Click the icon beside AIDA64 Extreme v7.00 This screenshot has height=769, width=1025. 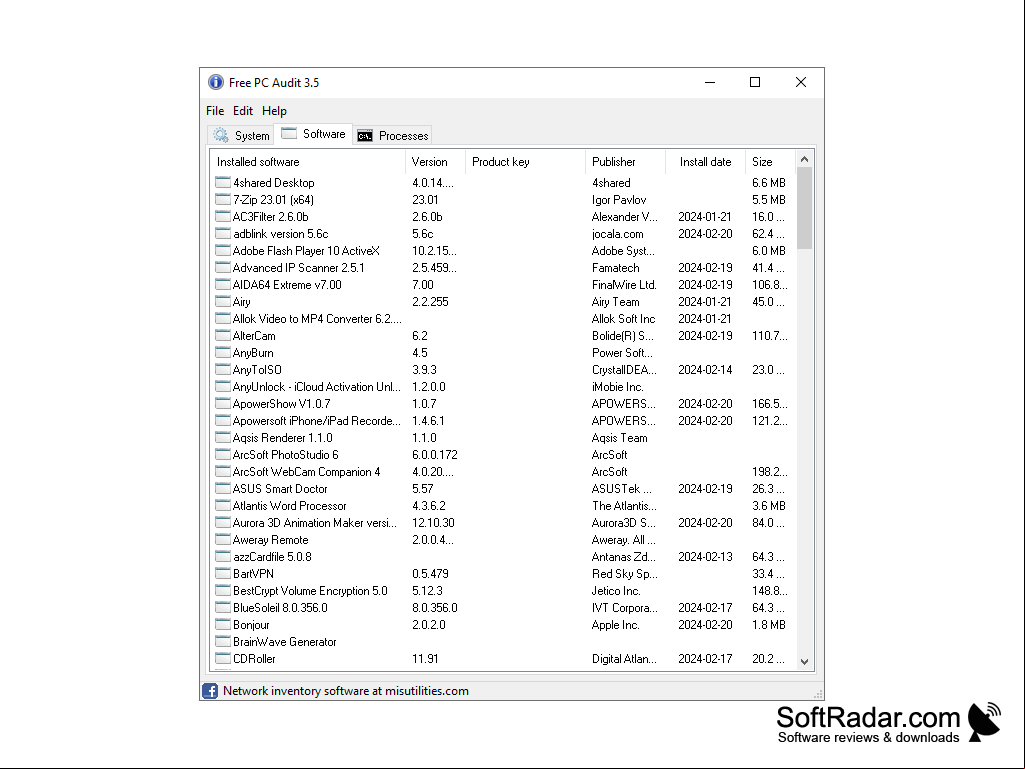tap(223, 284)
